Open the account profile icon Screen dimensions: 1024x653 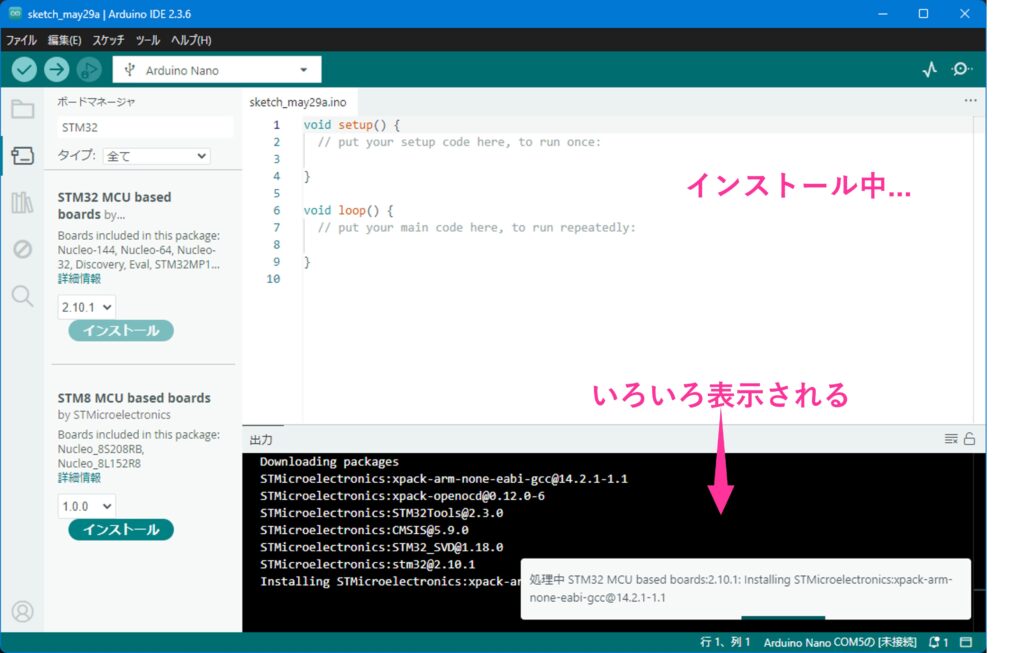[x=22, y=612]
